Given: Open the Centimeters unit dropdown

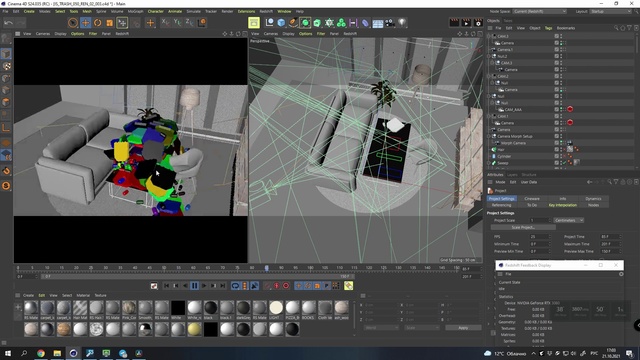Looking at the screenshot, I should [x=569, y=220].
